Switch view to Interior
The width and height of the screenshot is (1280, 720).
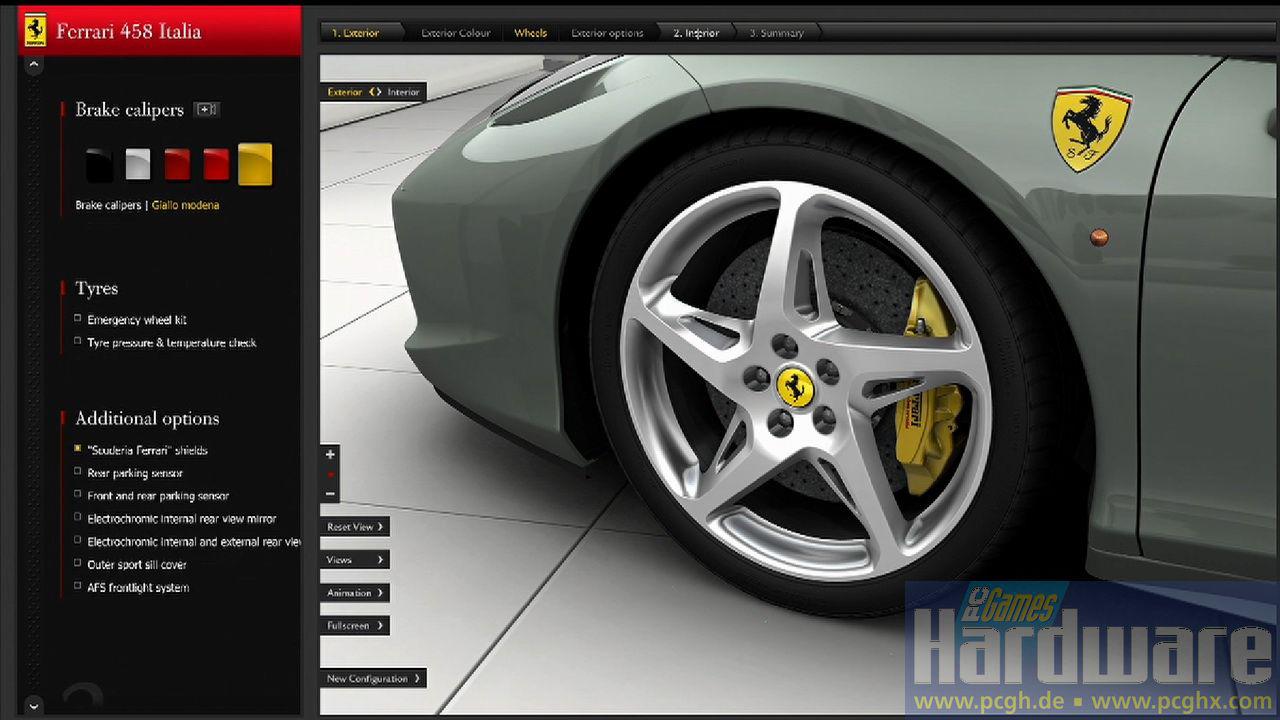coord(404,92)
